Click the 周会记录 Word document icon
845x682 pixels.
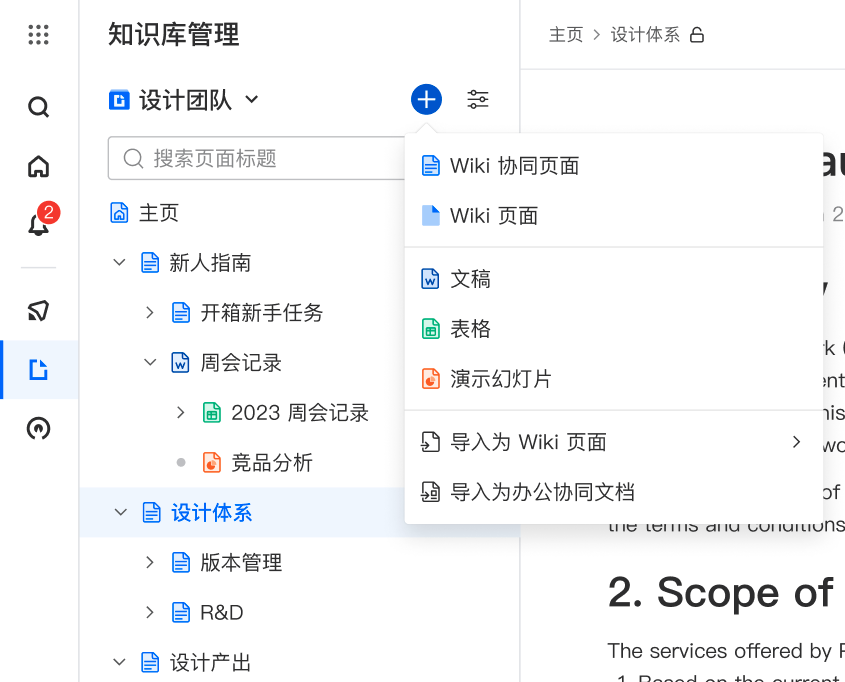pos(180,363)
